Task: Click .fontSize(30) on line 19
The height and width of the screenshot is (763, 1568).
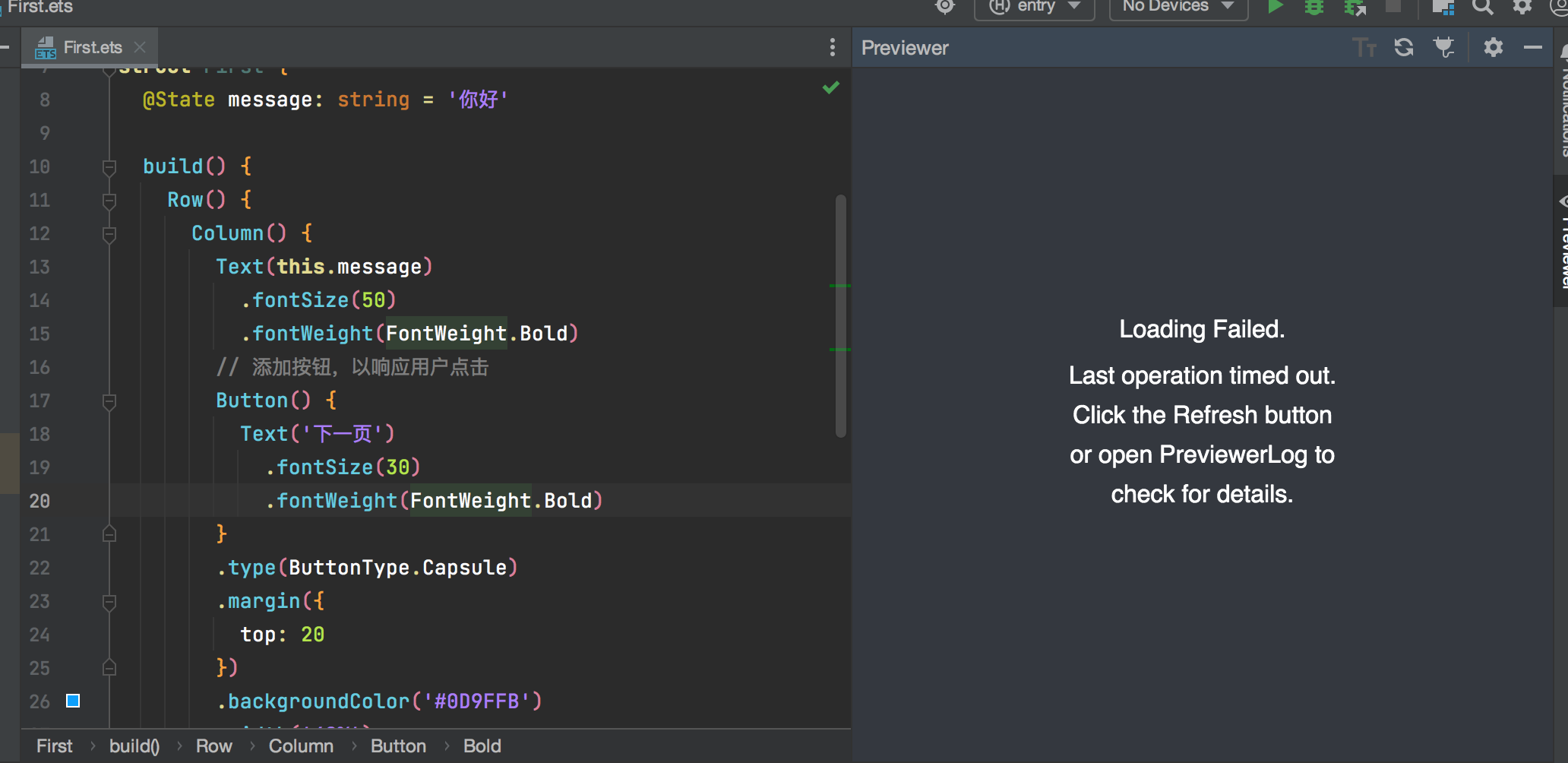Action: pyautogui.click(x=343, y=467)
